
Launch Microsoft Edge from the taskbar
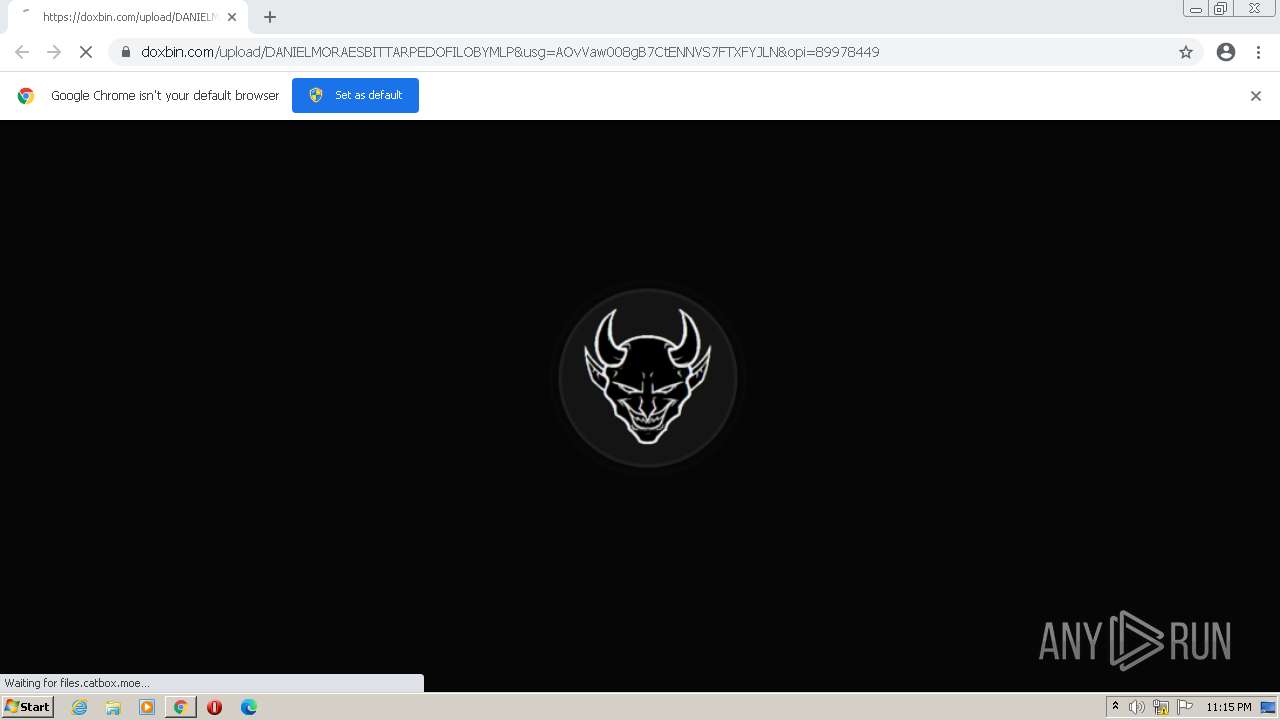[x=249, y=707]
